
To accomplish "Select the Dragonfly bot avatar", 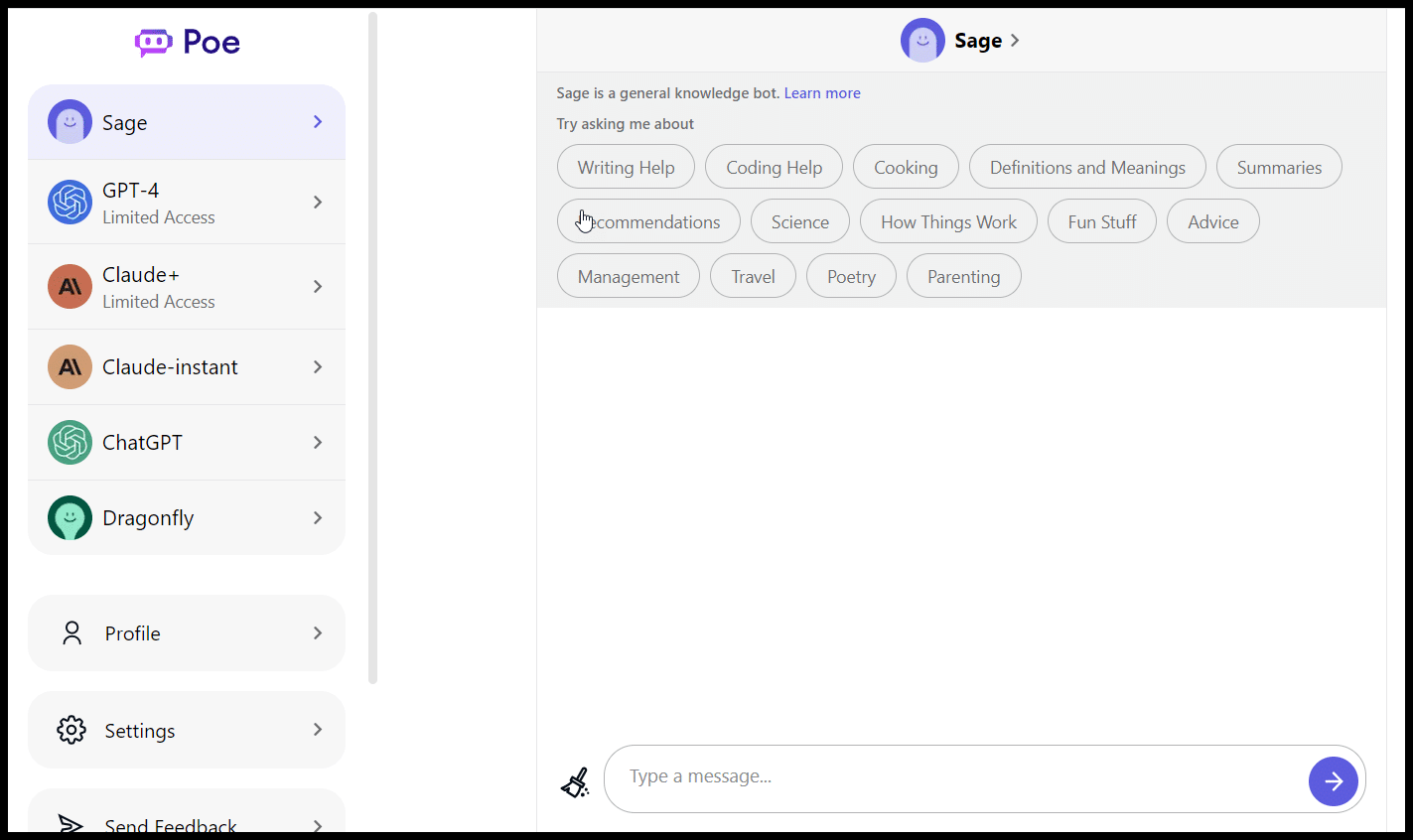I will click(x=70, y=518).
